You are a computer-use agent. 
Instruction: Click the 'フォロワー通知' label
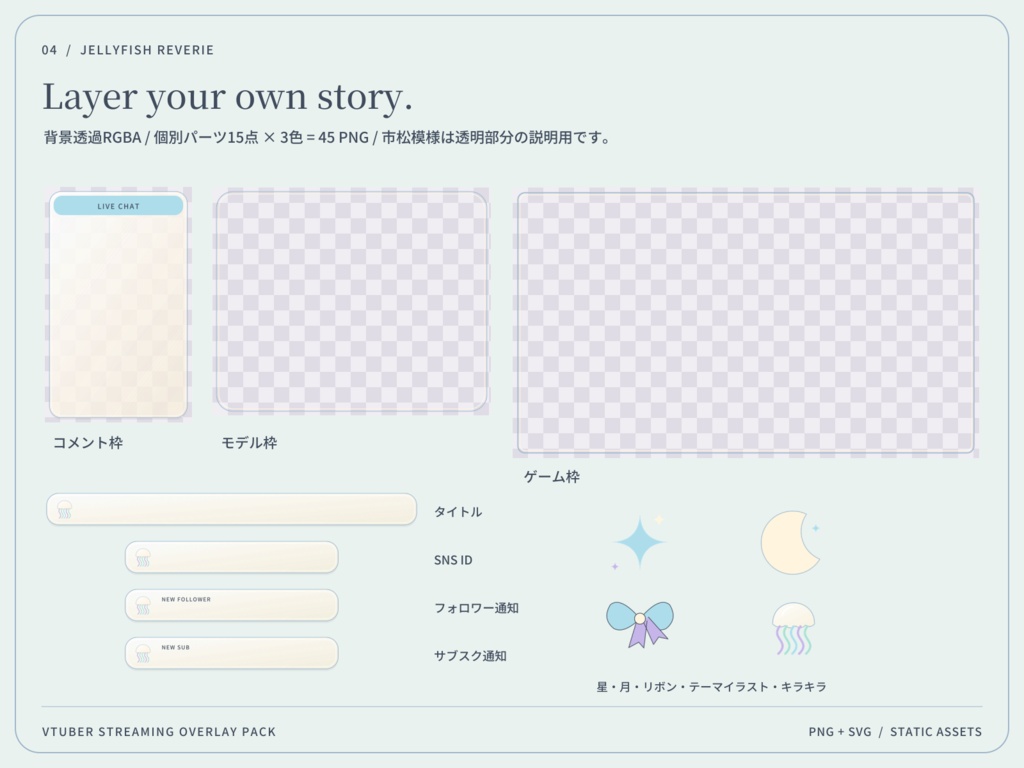click(x=476, y=608)
